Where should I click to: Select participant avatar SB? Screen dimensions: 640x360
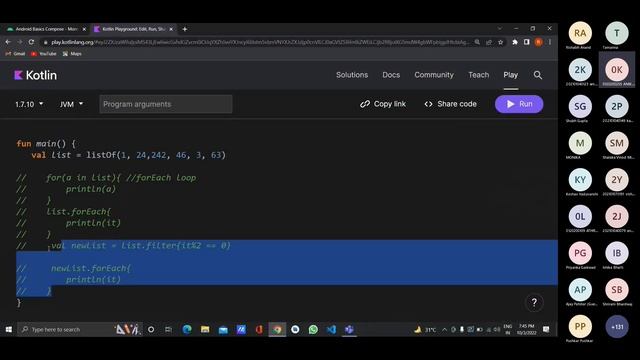[617, 290]
